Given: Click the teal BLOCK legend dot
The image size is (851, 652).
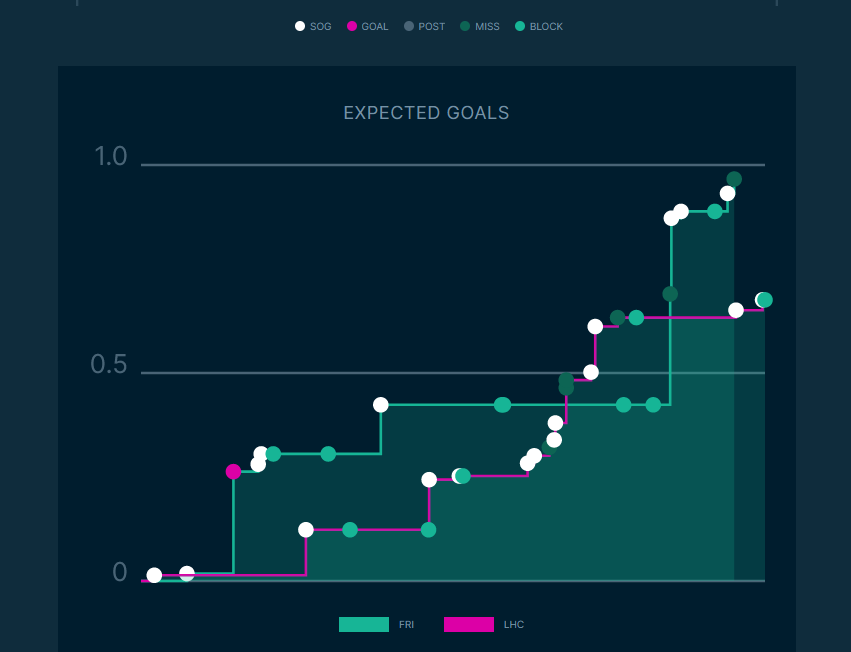Looking at the screenshot, I should tap(519, 27).
